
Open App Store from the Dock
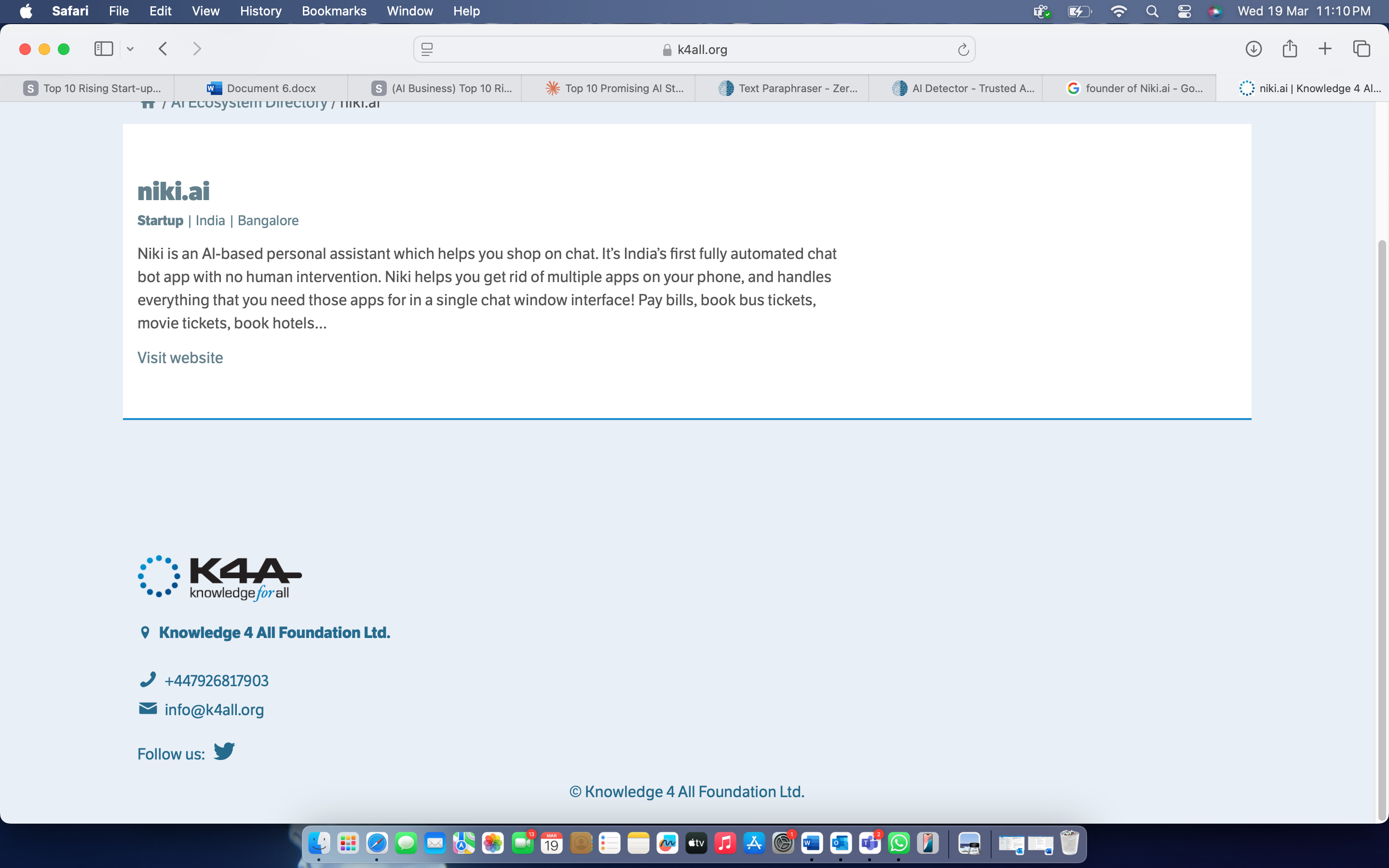(754, 843)
